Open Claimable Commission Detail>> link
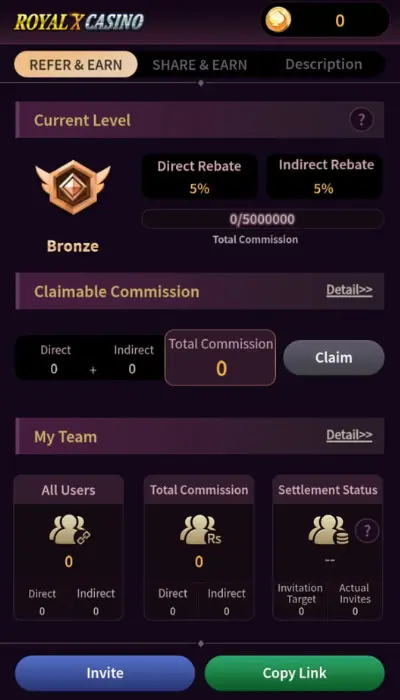 (349, 290)
